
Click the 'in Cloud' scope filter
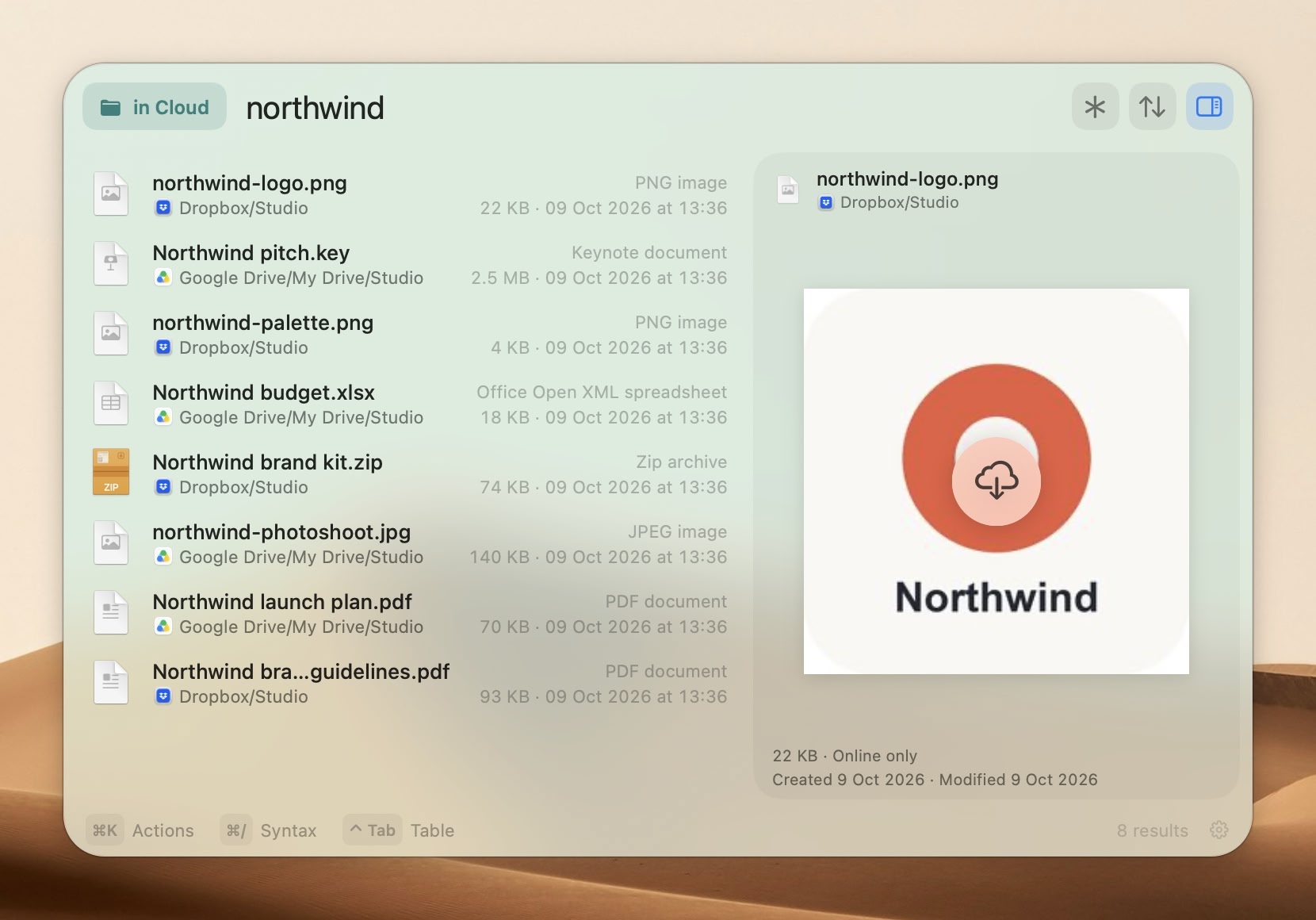155,107
